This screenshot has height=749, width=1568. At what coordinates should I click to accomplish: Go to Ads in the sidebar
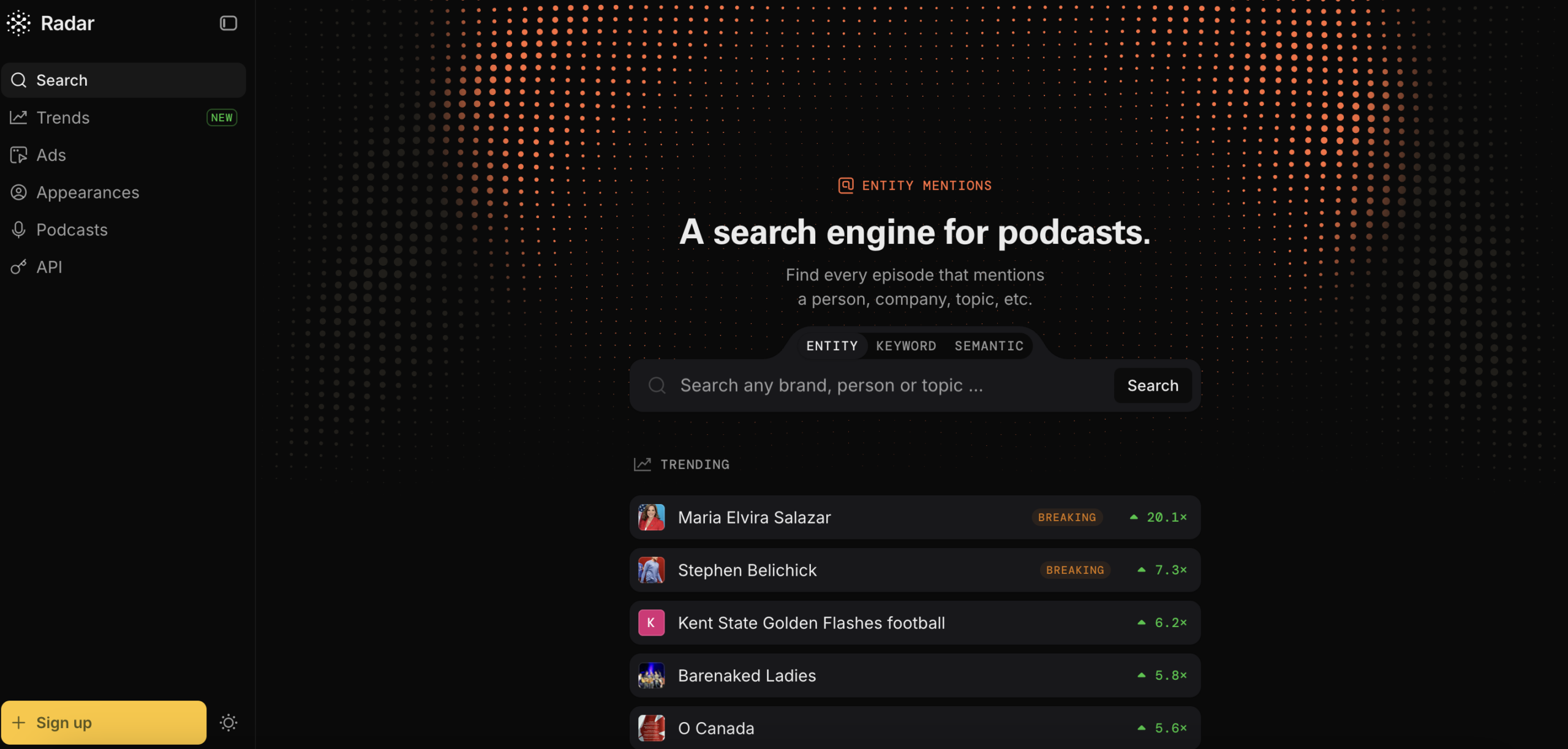click(124, 155)
